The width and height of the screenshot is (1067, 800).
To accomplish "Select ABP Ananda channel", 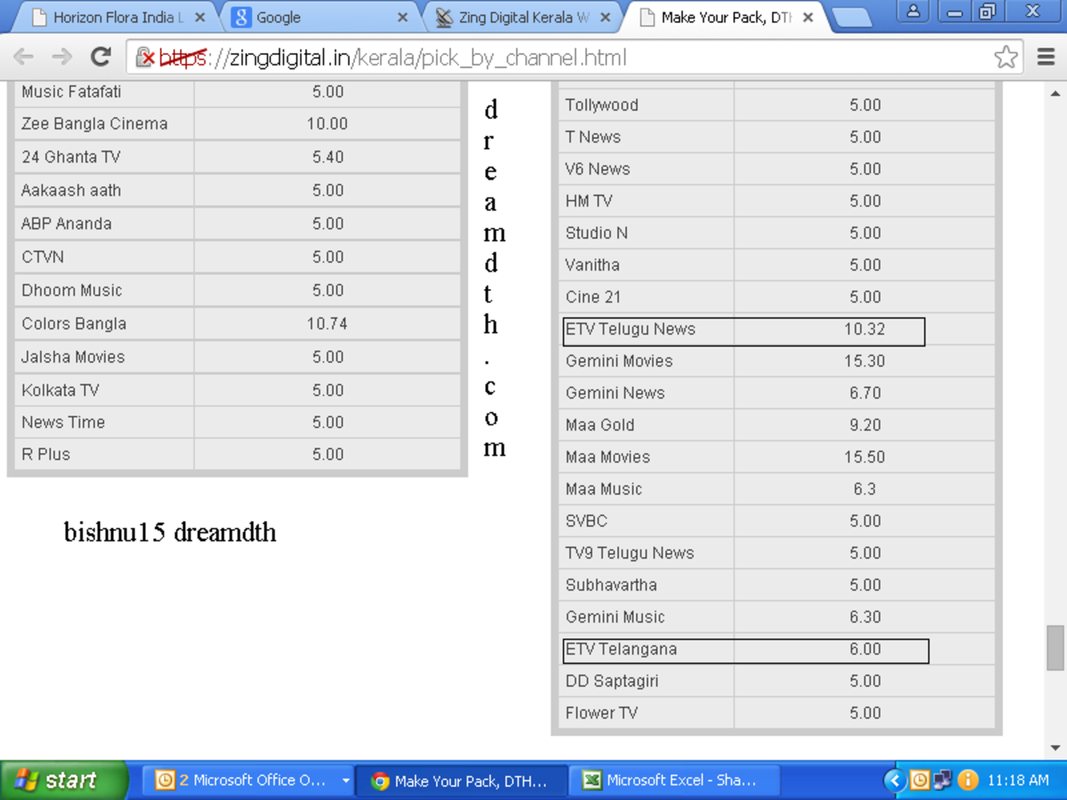I will click(x=67, y=224).
